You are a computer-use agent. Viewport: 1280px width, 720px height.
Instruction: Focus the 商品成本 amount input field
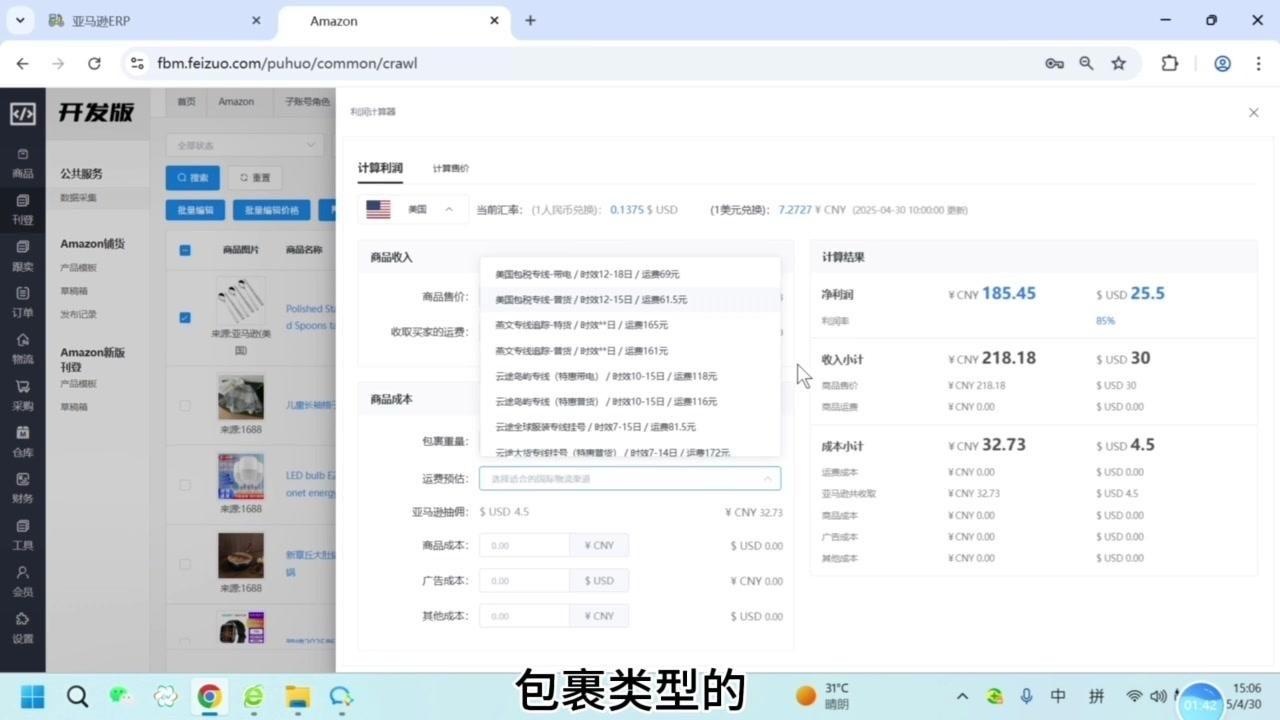pyautogui.click(x=525, y=545)
